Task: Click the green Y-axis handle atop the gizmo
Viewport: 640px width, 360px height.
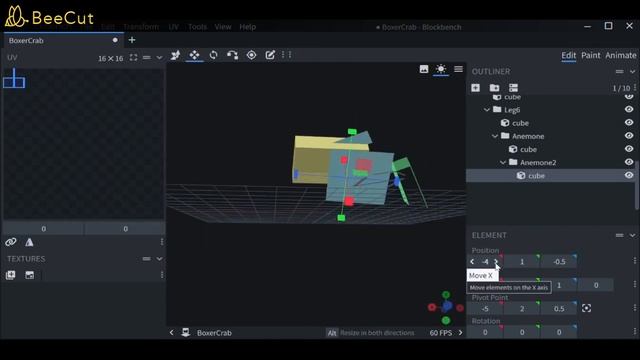Action: pos(352,131)
